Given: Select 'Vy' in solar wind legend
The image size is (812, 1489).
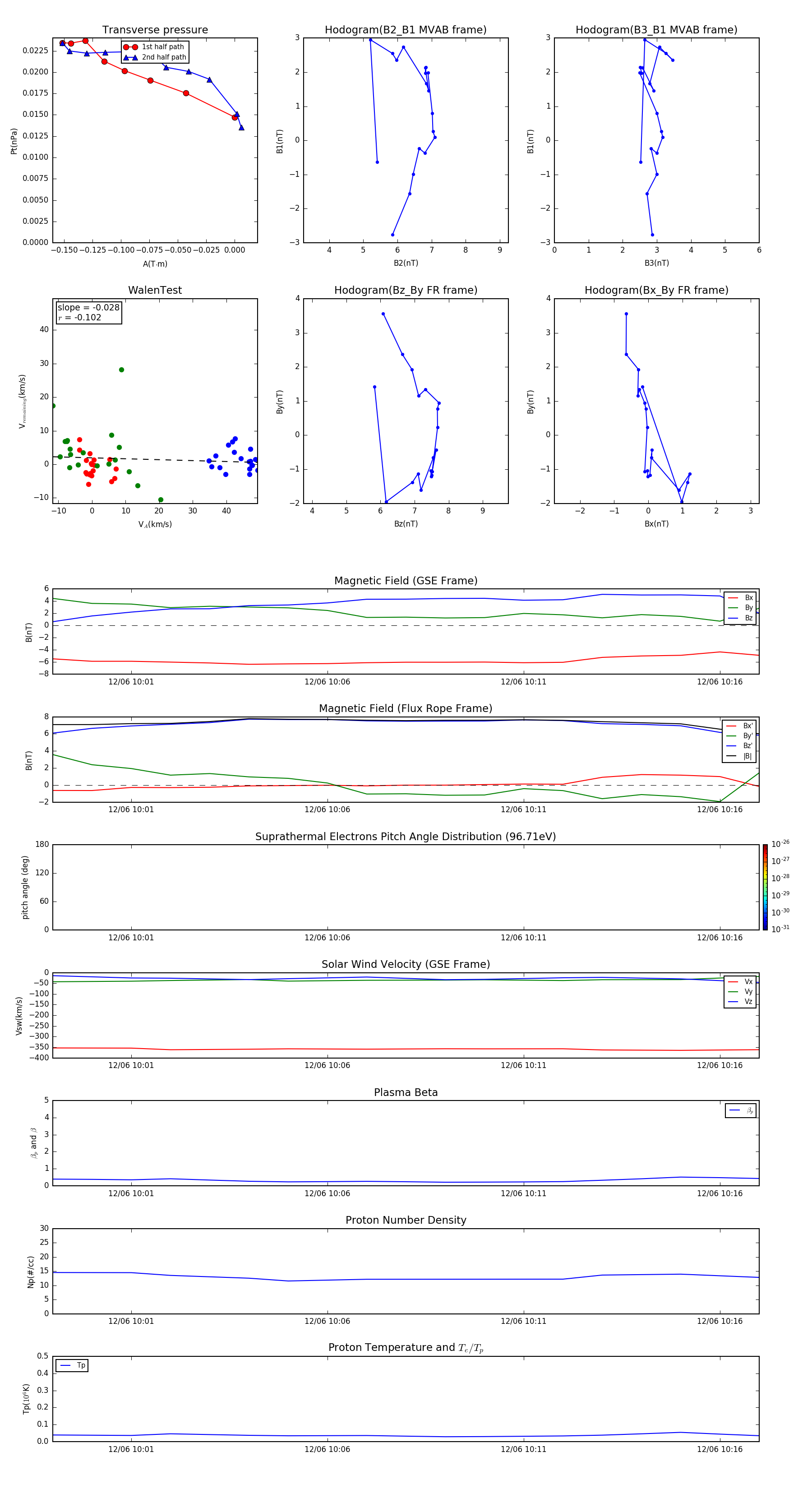Looking at the screenshot, I should coord(740,992).
